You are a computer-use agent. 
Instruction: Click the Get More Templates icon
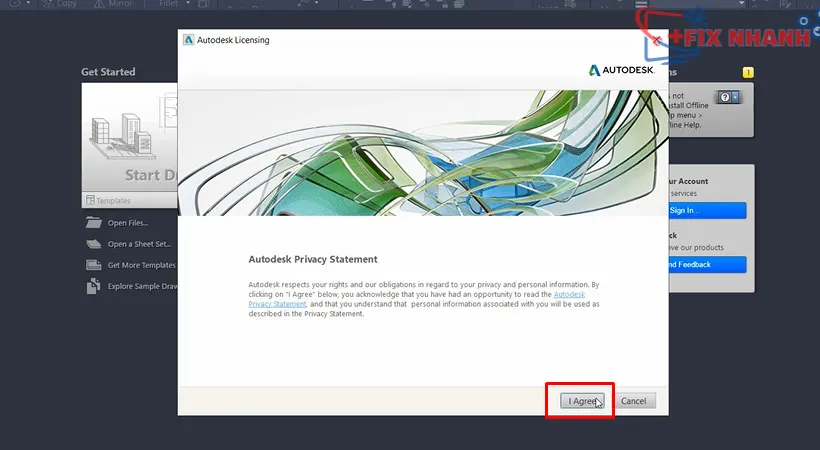(94, 265)
